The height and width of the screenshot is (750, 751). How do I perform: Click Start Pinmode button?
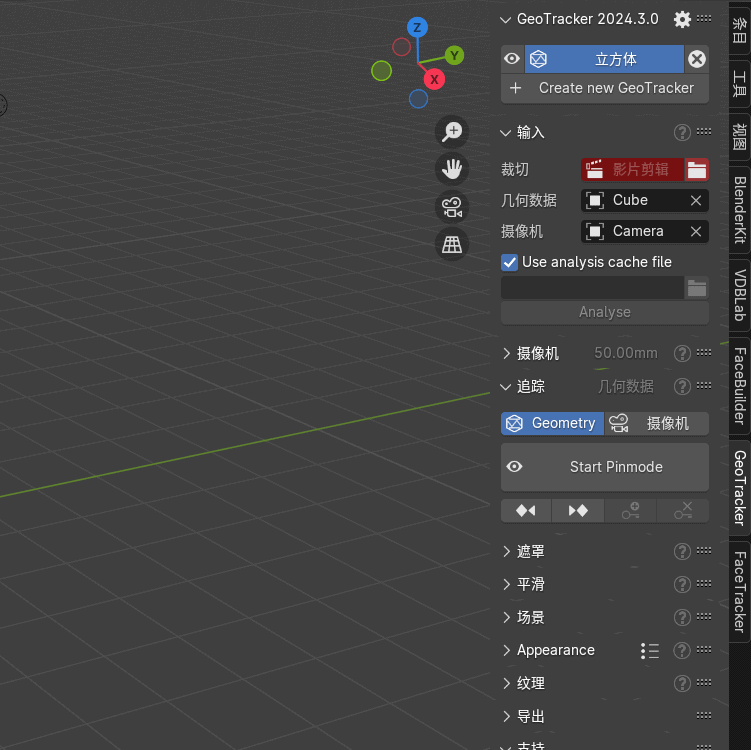[x=605, y=467]
